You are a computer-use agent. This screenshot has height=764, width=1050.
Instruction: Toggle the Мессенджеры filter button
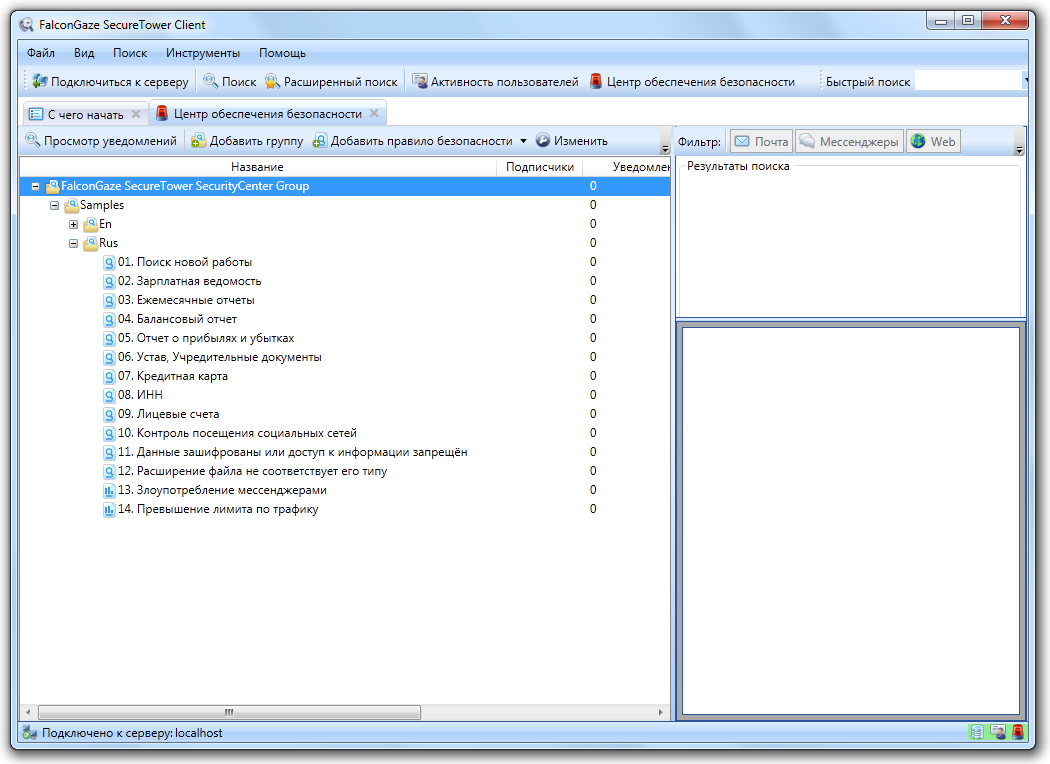pyautogui.click(x=849, y=141)
